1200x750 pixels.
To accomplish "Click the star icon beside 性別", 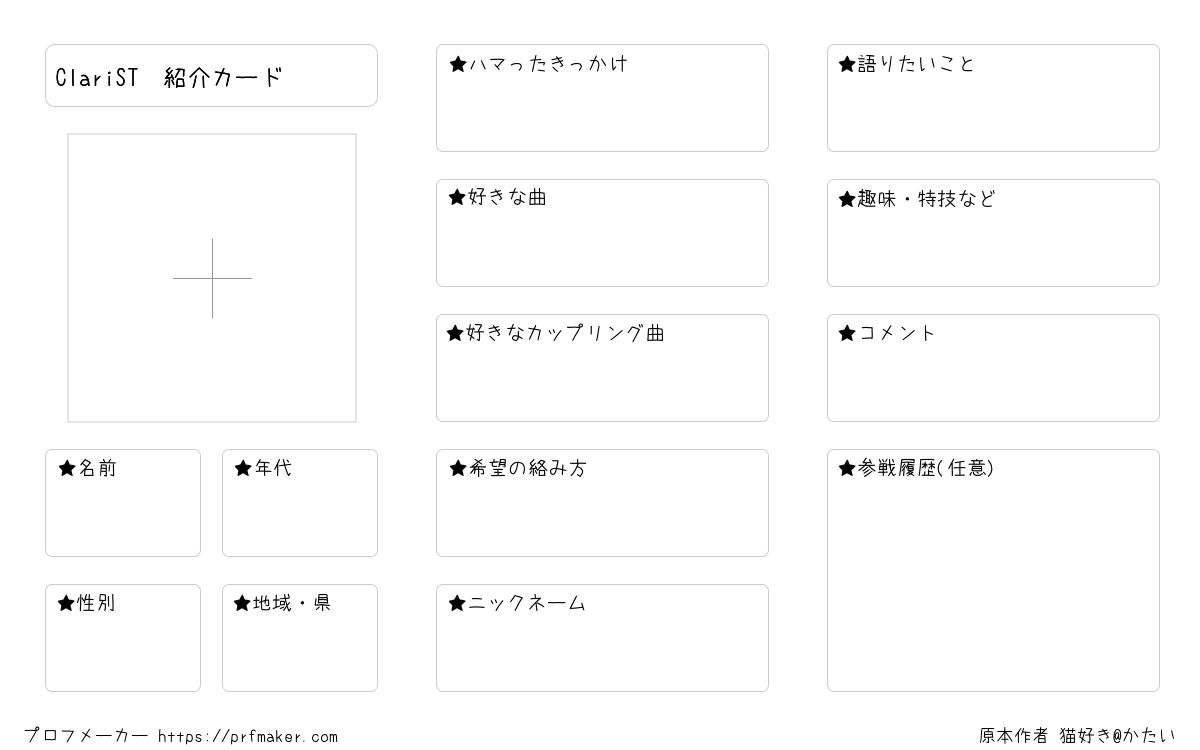I will (x=67, y=603).
